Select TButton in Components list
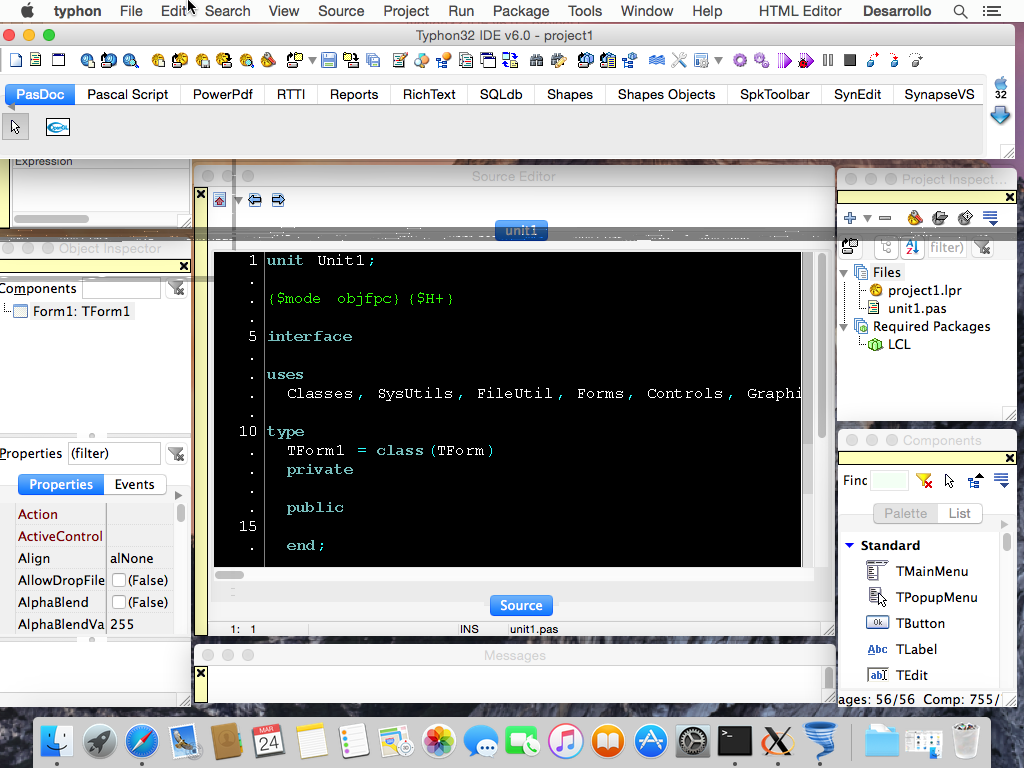The width and height of the screenshot is (1024, 768). pyautogui.click(x=920, y=623)
